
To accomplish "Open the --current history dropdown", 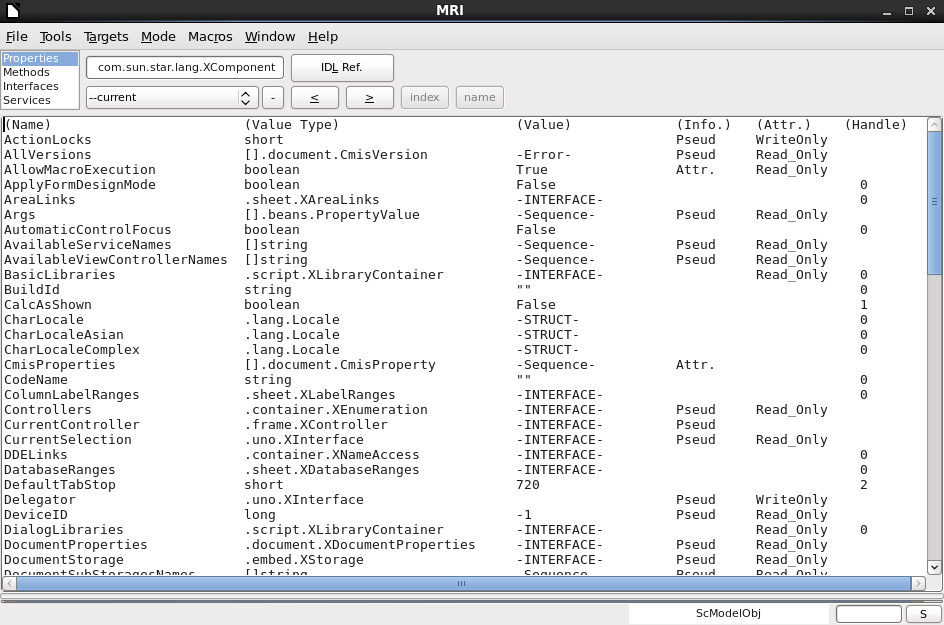I will (172, 98).
